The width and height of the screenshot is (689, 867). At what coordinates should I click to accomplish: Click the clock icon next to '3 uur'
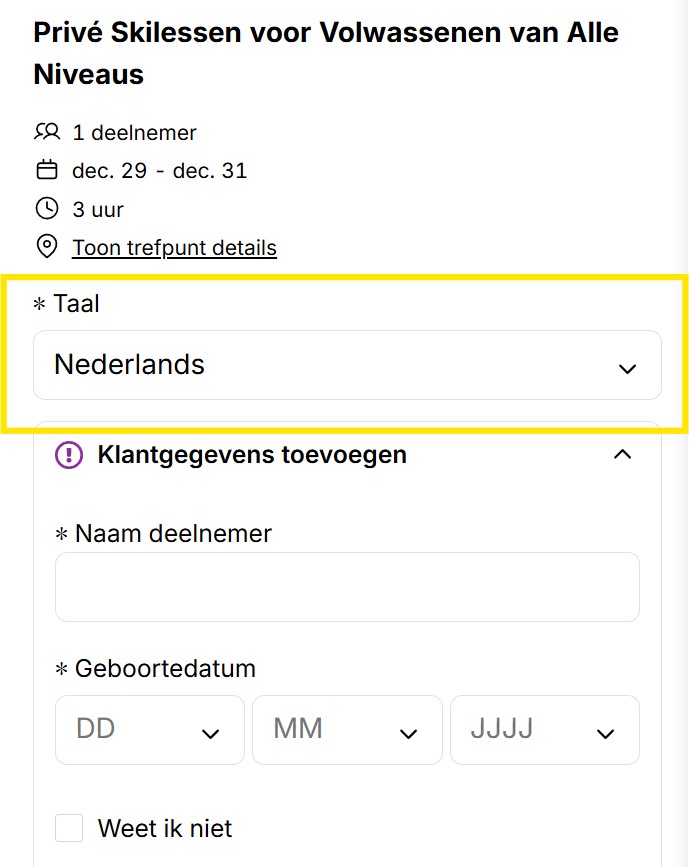tap(47, 209)
